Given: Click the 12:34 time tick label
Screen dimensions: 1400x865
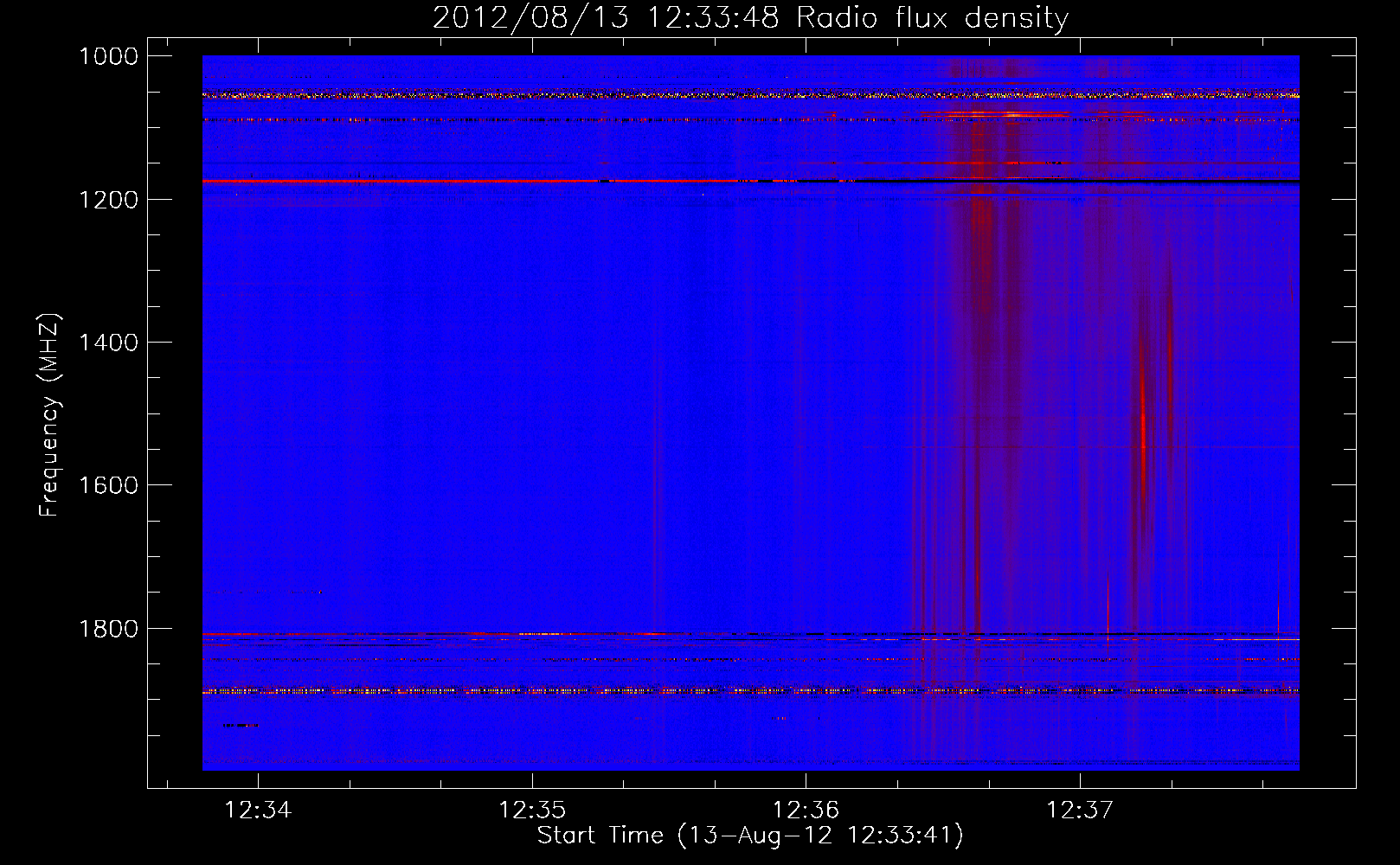Looking at the screenshot, I should 258,811.
